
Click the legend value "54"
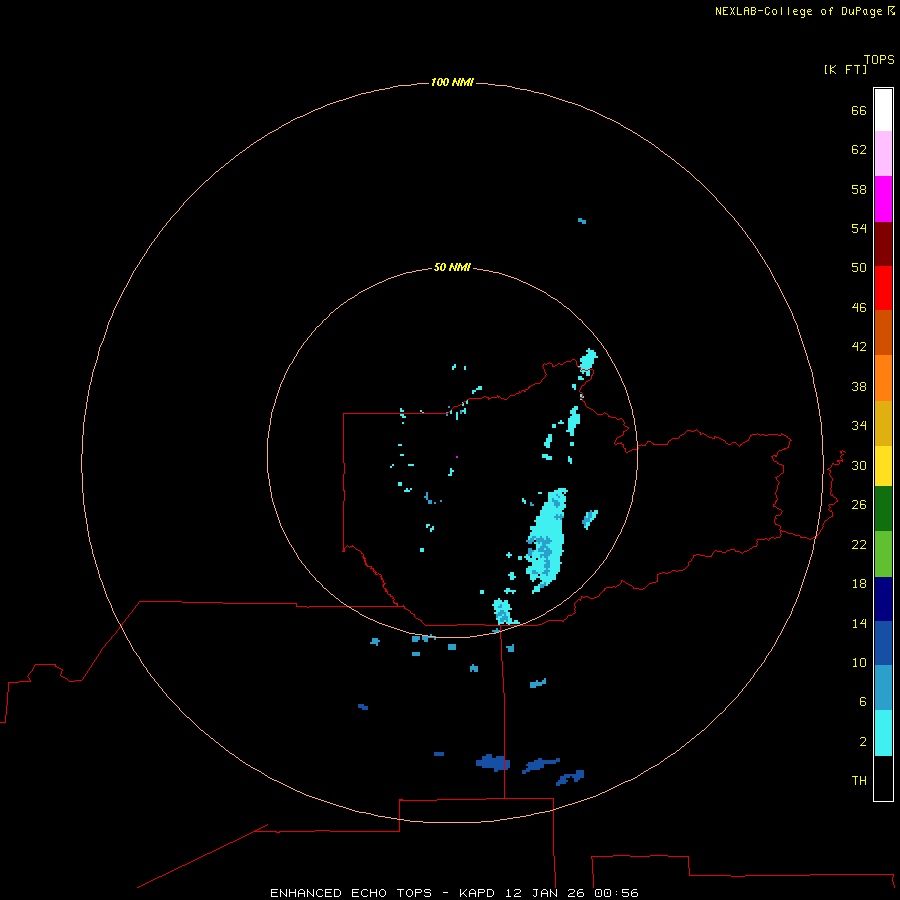[859, 228]
